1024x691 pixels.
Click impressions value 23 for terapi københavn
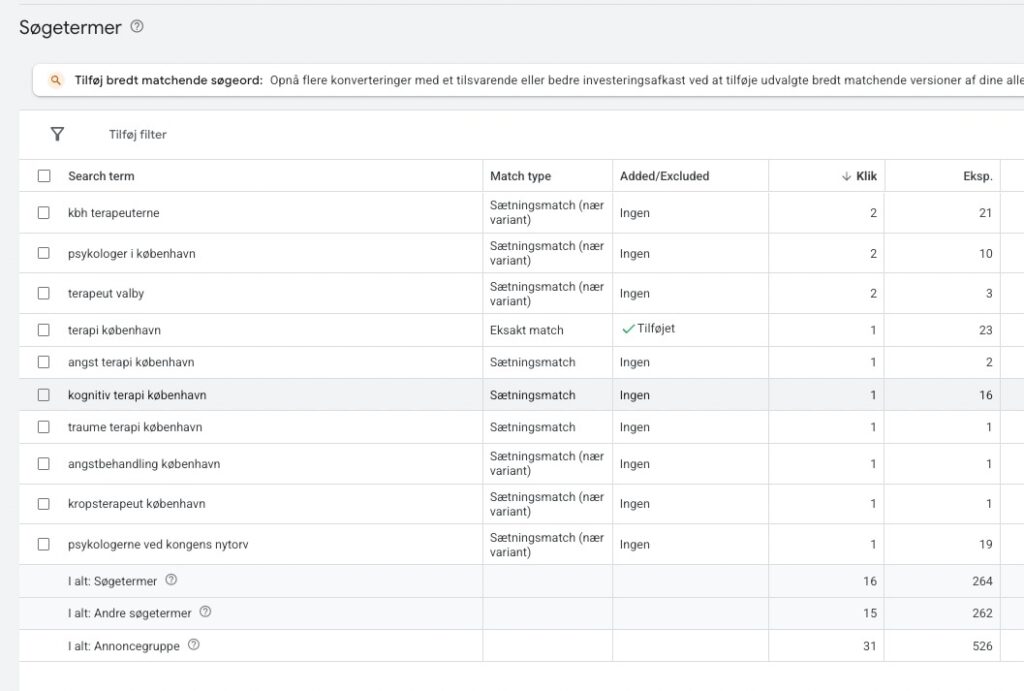pos(985,330)
